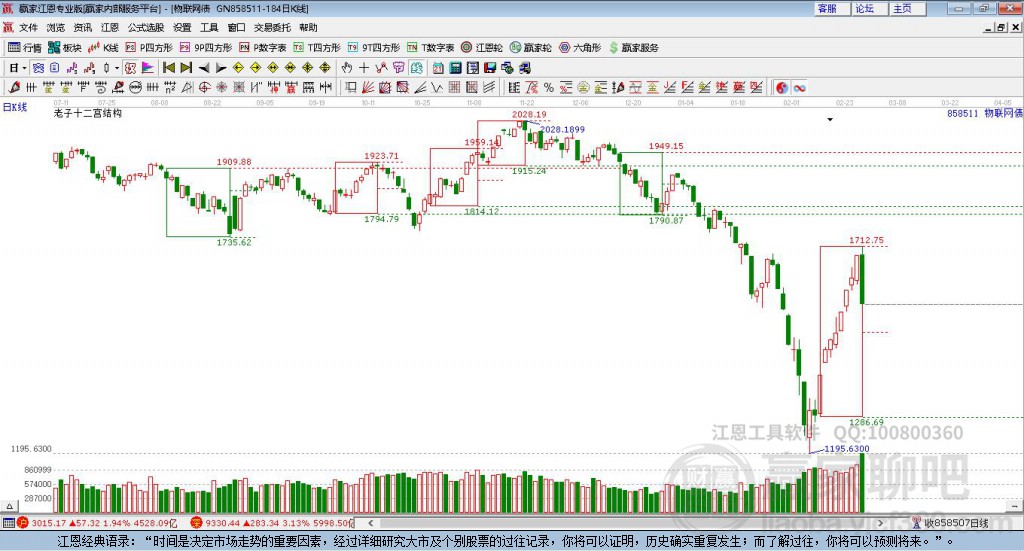Viewport: 1024px width, 551px height.
Task: Open the P数字表 number table
Action: [x=263, y=48]
